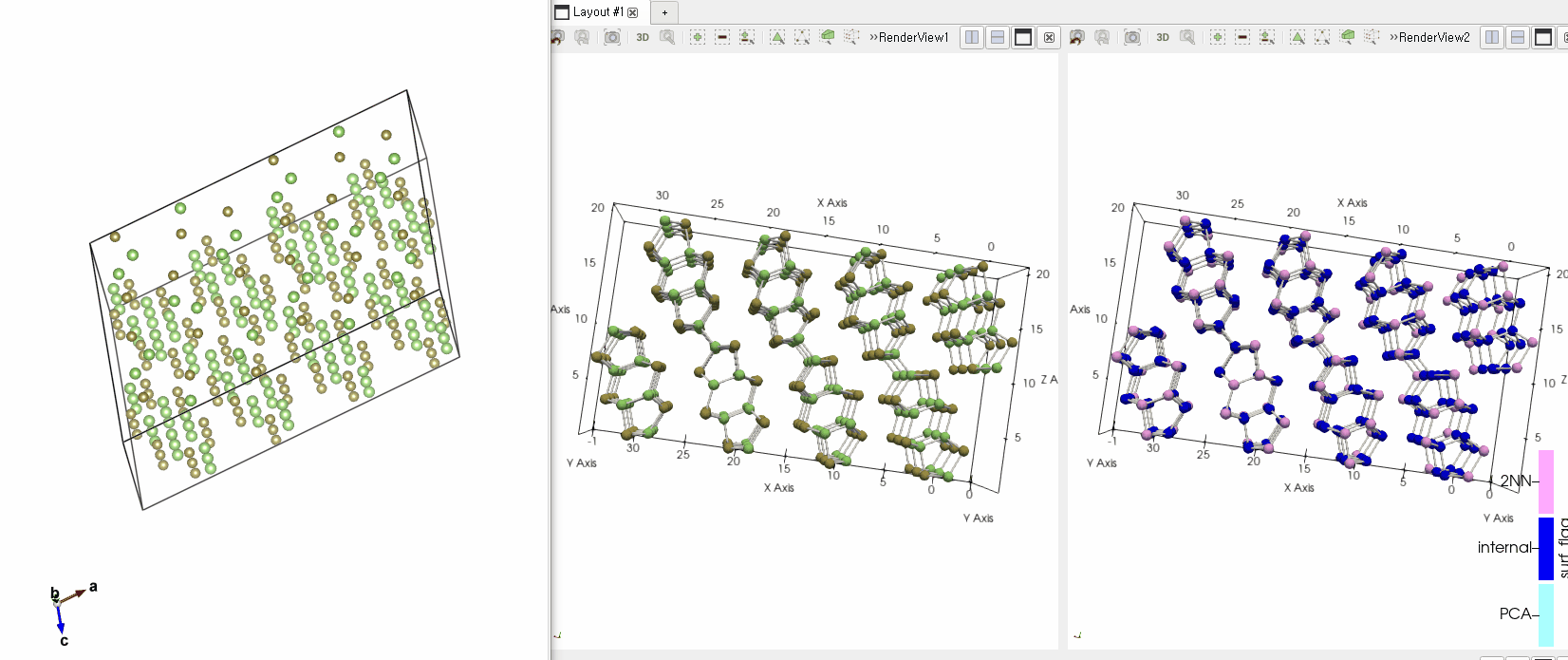This screenshot has width=1568, height=660.
Task: Close the Layout #1 tab
Action: tap(633, 12)
